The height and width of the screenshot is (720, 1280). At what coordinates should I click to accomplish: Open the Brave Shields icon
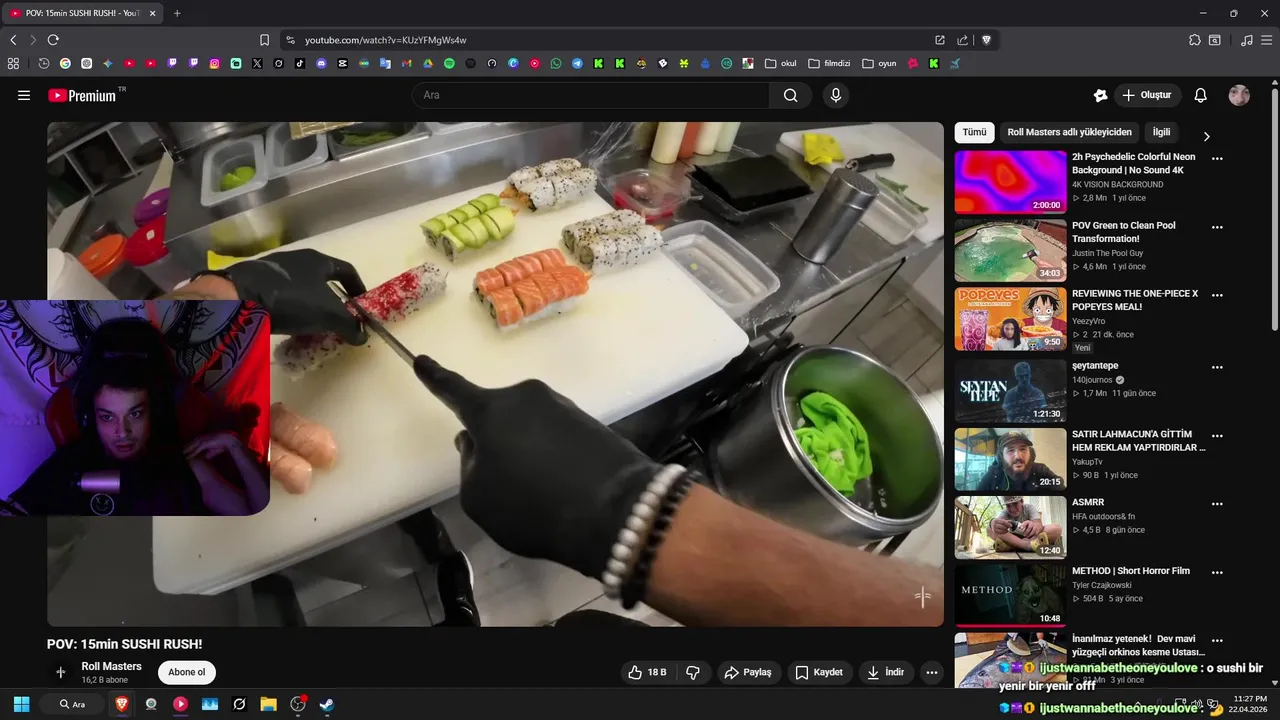pos(986,40)
